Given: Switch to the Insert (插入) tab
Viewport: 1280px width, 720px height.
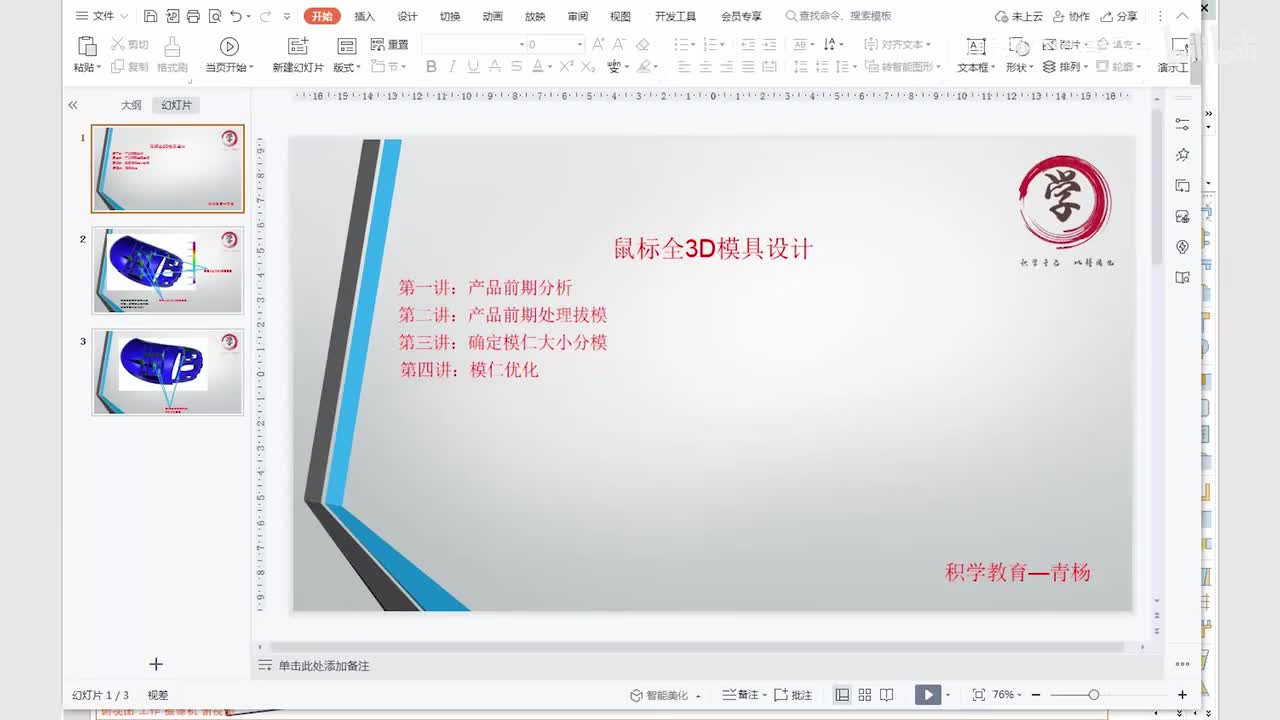Looking at the screenshot, I should point(365,16).
